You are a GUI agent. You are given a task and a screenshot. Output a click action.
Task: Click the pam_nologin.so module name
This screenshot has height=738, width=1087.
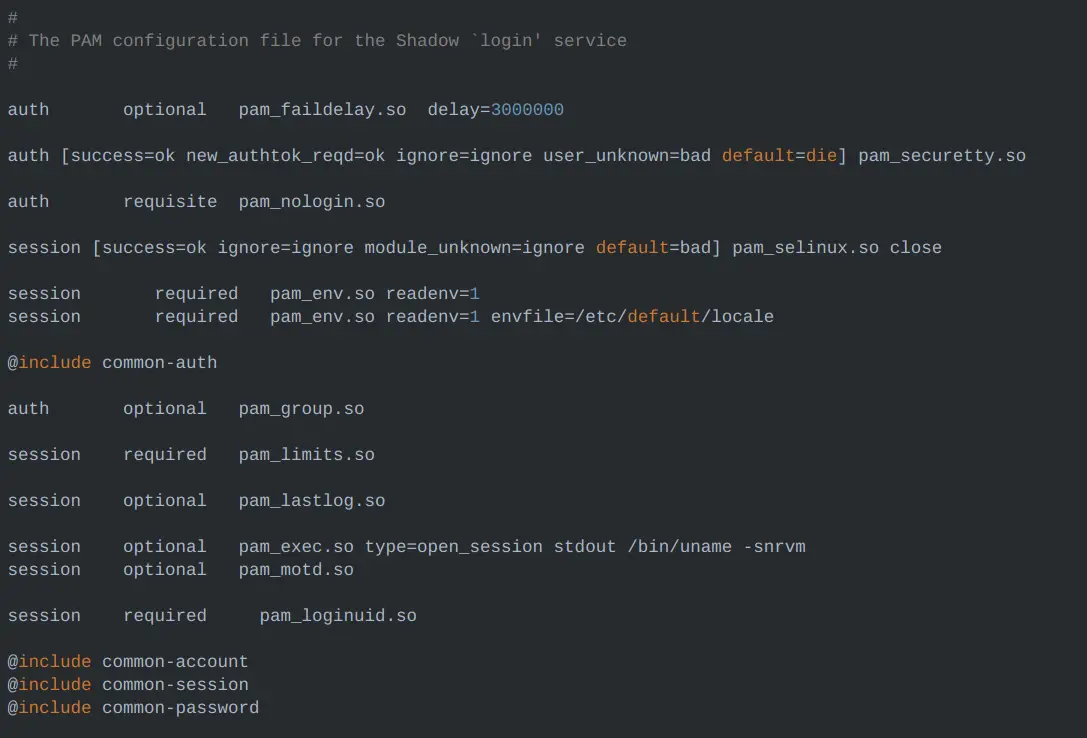(312, 202)
